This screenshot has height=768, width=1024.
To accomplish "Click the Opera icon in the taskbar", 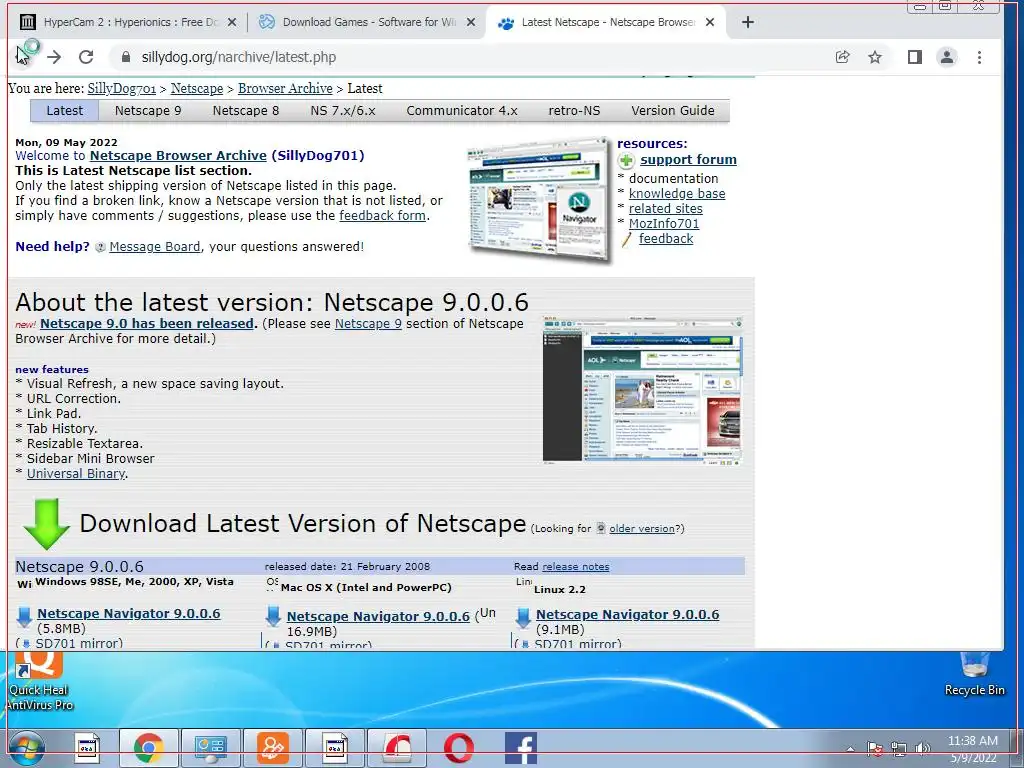I will coord(458,748).
